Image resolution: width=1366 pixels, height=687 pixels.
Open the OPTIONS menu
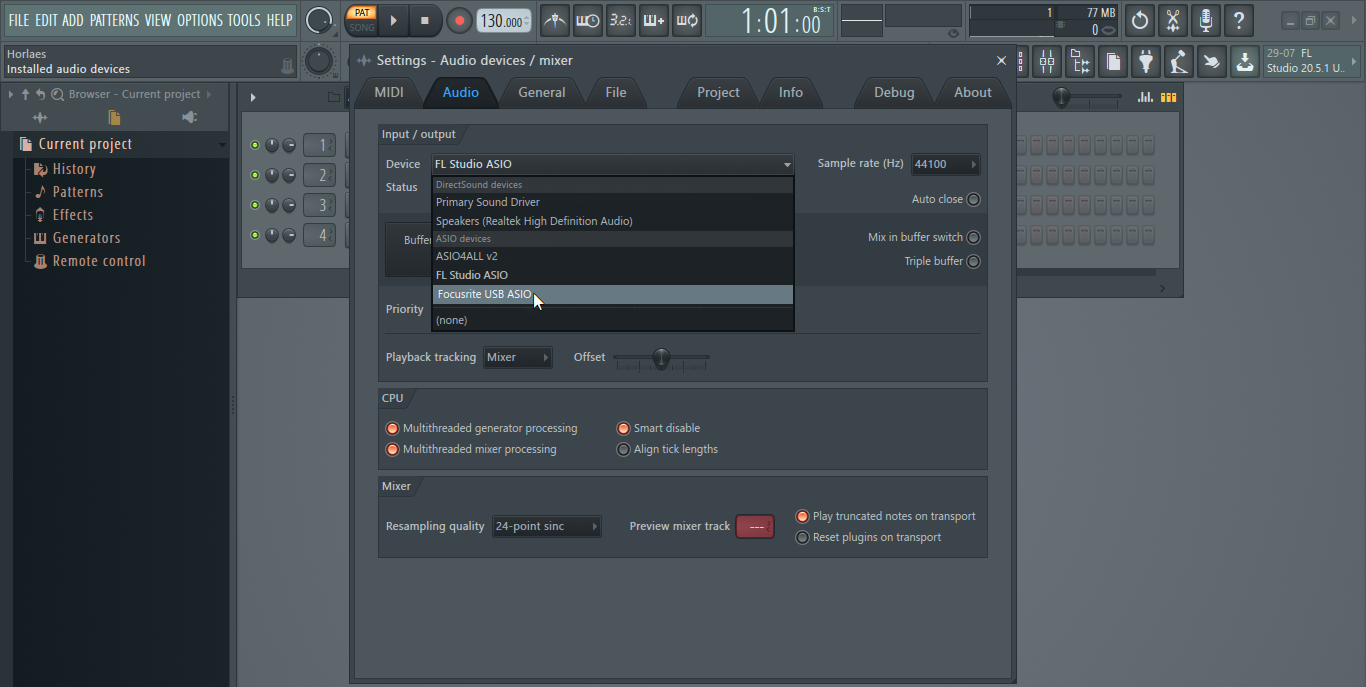point(200,20)
